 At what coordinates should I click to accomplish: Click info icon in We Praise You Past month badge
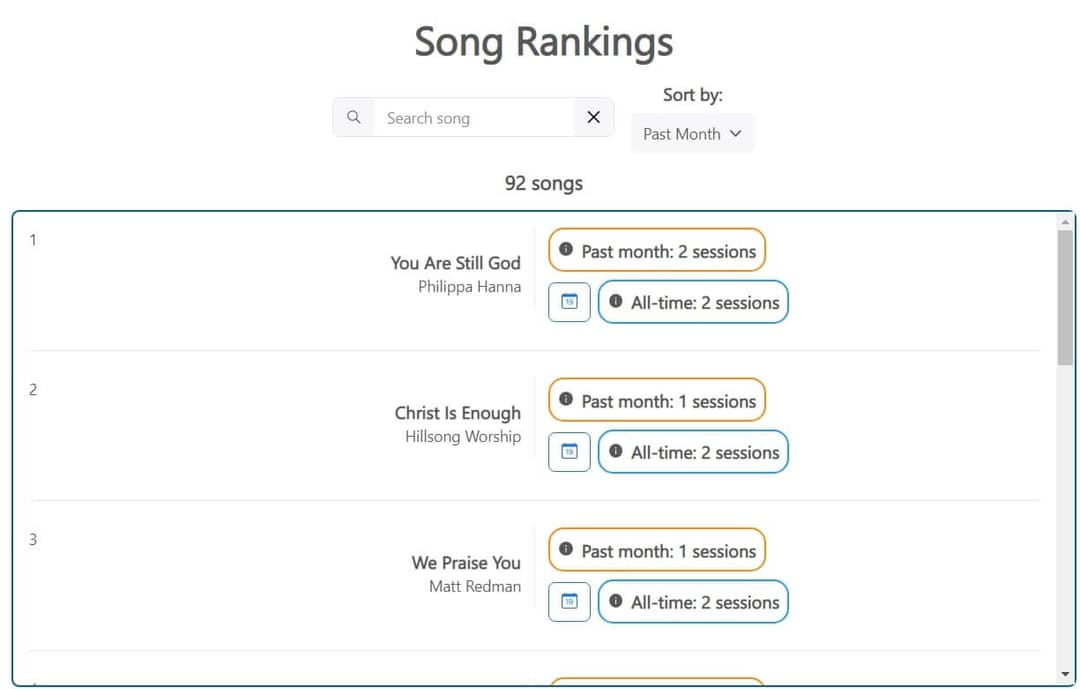[x=566, y=550]
